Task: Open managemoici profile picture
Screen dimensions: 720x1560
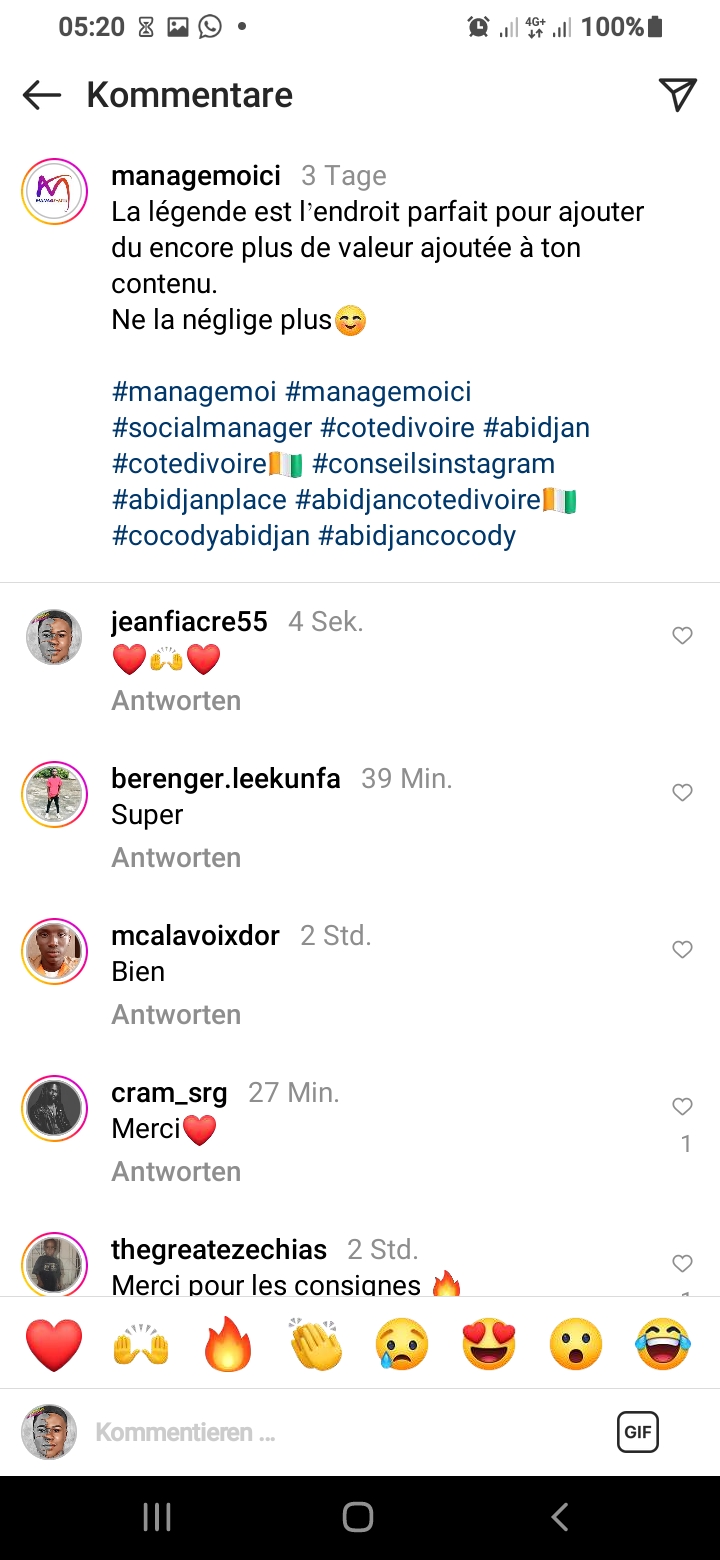Action: [x=54, y=191]
